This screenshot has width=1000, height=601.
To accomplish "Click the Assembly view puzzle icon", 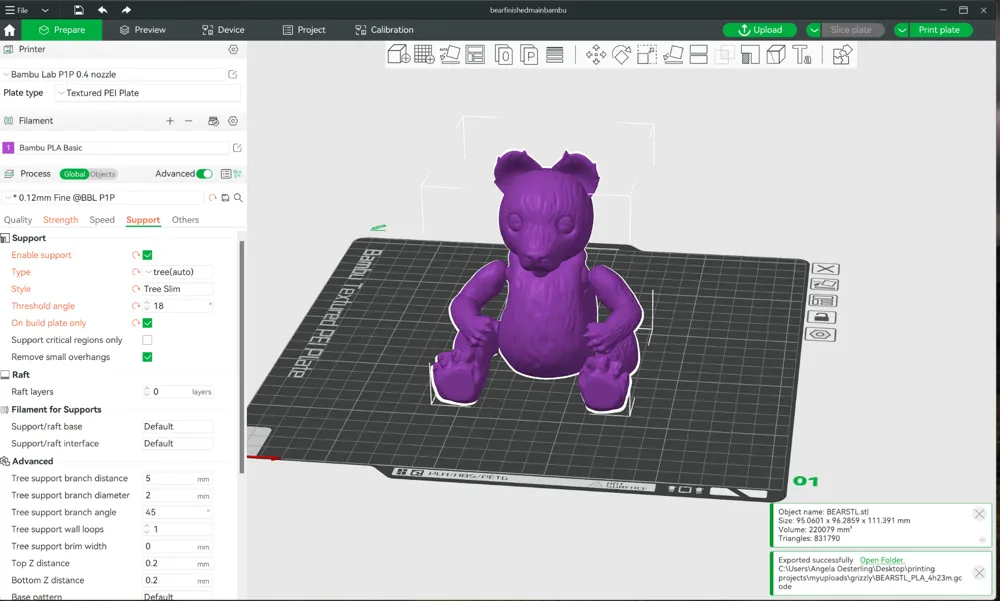I will coord(842,55).
